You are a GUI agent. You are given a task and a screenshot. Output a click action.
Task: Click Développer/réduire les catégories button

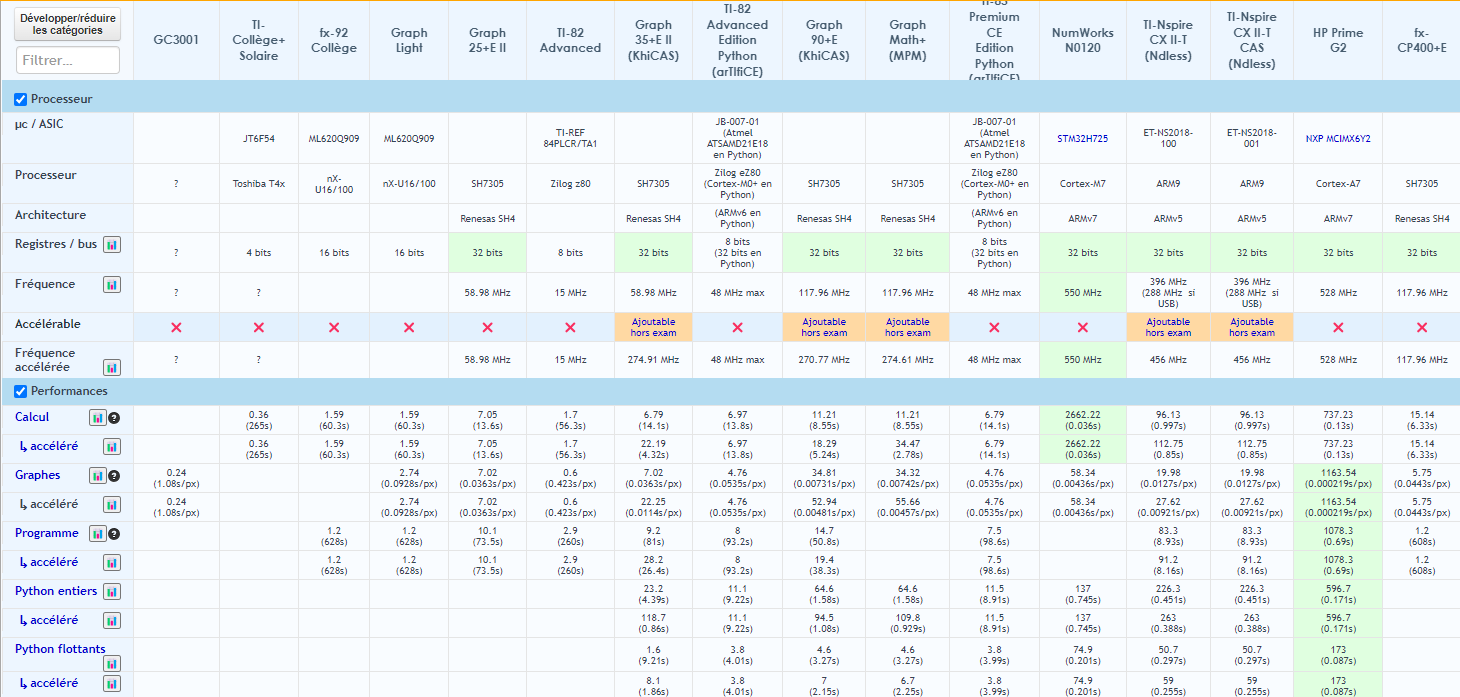(68, 24)
